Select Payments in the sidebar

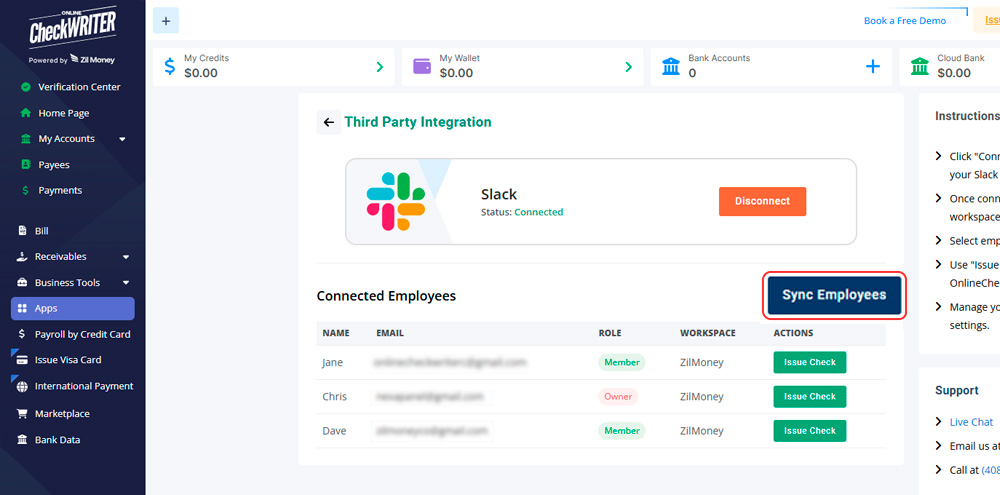click(60, 190)
